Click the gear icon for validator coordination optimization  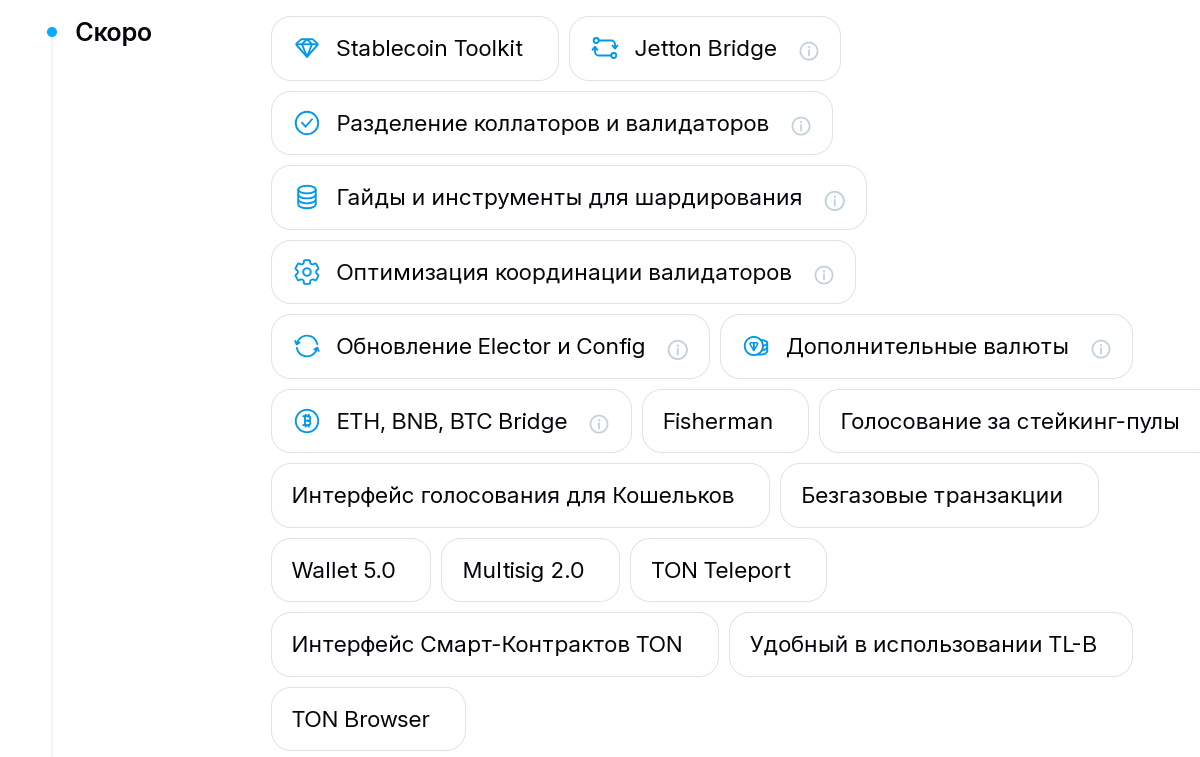(306, 272)
